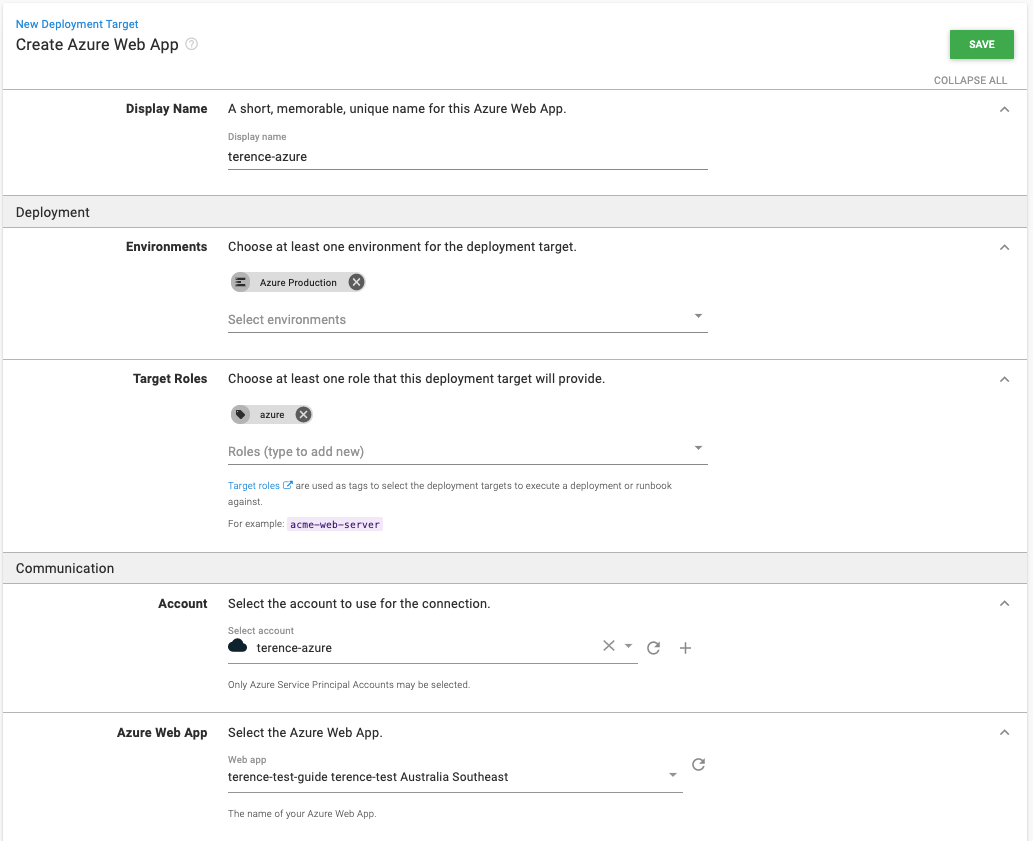Image resolution: width=1033 pixels, height=841 pixels.
Task: Save the new deployment target
Action: (981, 44)
